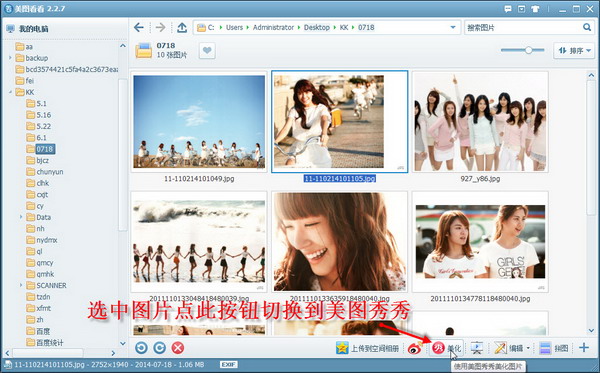600x373 pixels.
Task: Open the 5.16 folder
Action: (x=39, y=115)
